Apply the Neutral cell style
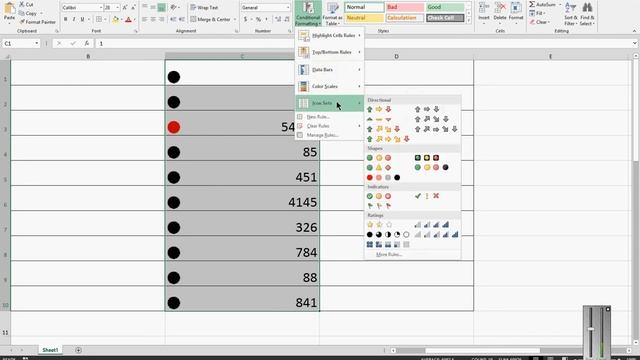The image size is (640, 360). [x=364, y=18]
